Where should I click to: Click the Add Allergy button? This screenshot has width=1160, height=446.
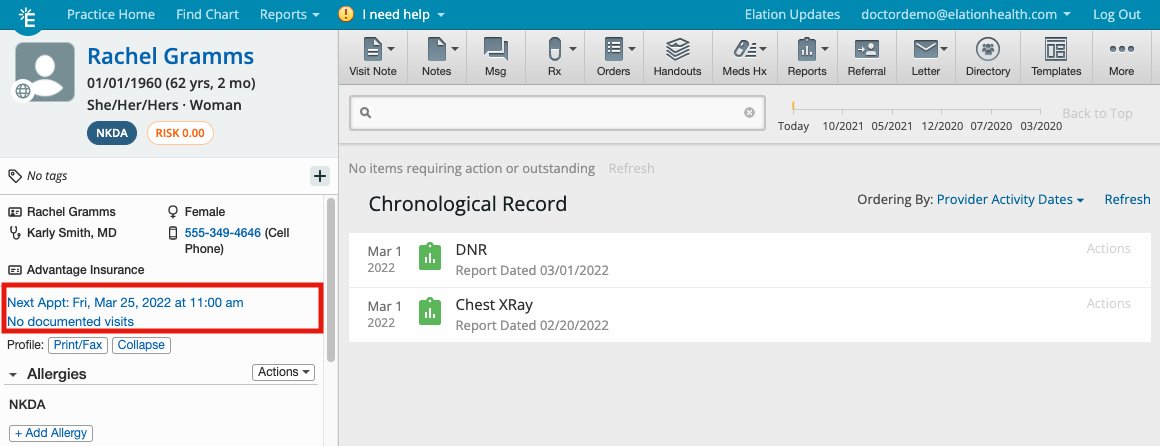51,433
